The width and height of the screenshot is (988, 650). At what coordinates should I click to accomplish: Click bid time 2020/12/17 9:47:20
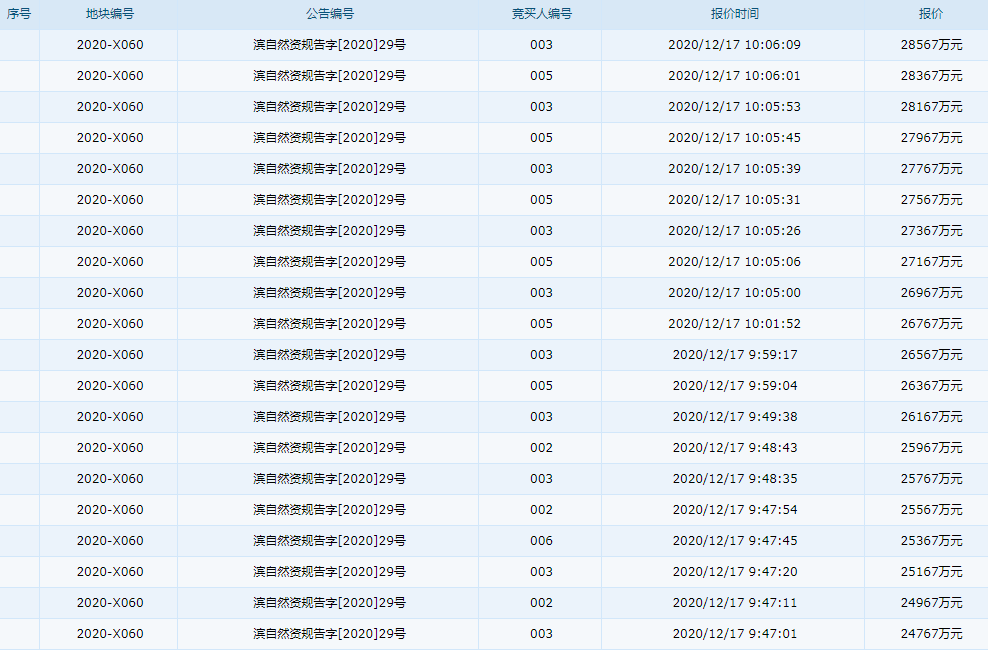coord(735,572)
